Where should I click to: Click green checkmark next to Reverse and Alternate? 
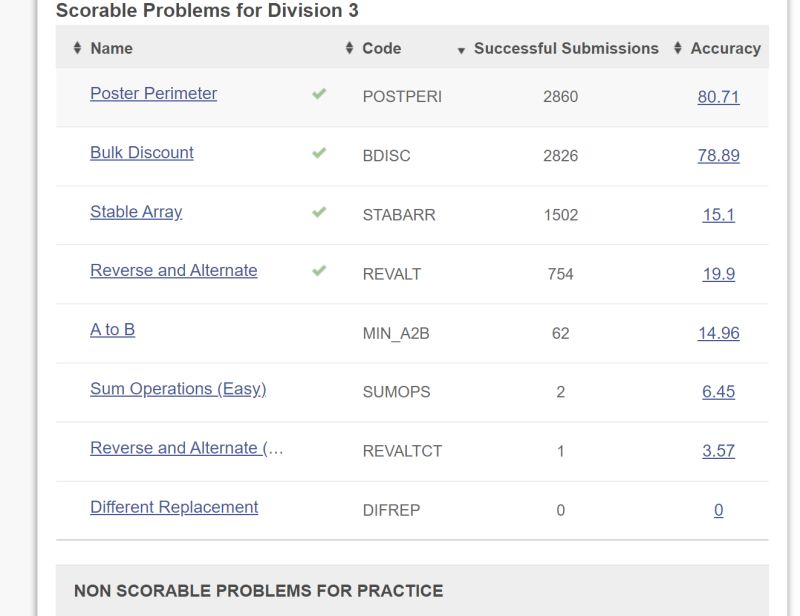tap(319, 270)
